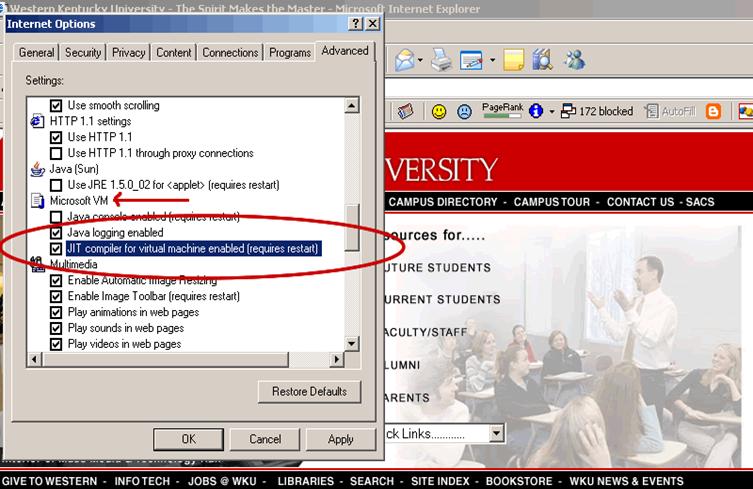Viewport: 753px width, 489px height.
Task: Open the page info dropdown arrow
Action: pos(551,112)
